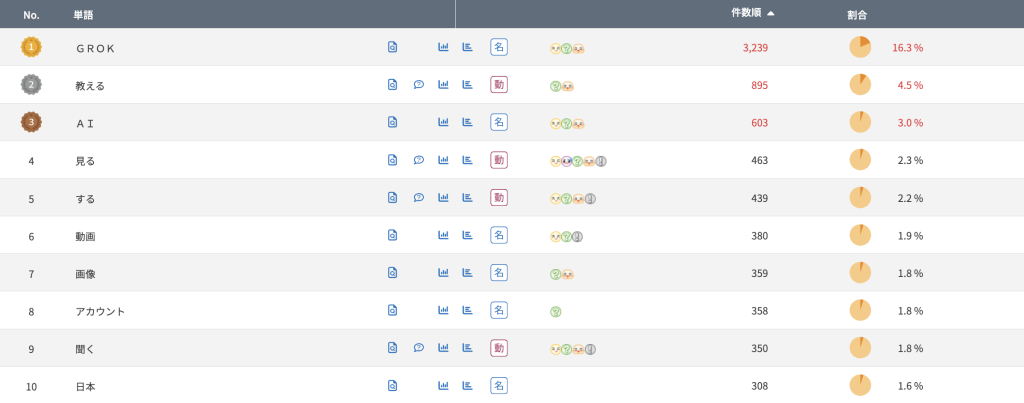
Task: Toggle the sort arrow beside 件数順
Action: coord(771,14)
